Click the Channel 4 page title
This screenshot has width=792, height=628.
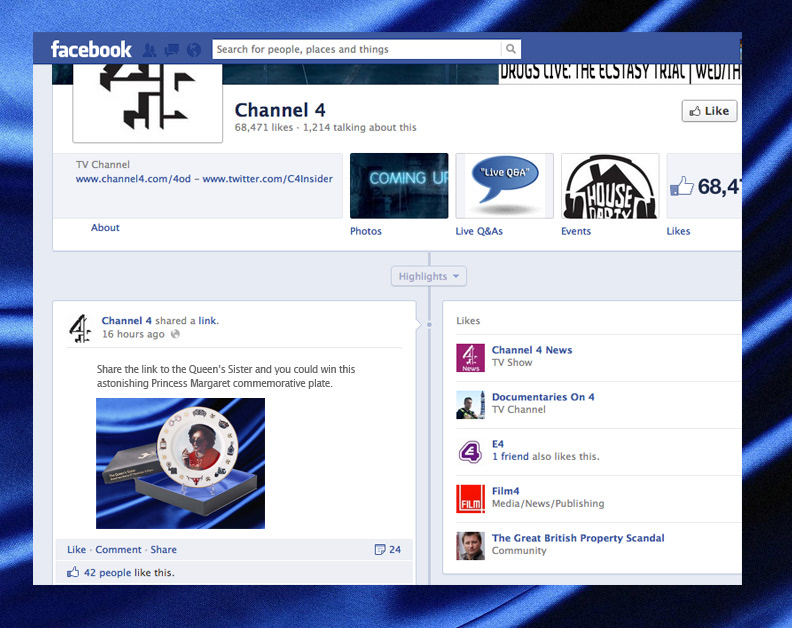280,110
